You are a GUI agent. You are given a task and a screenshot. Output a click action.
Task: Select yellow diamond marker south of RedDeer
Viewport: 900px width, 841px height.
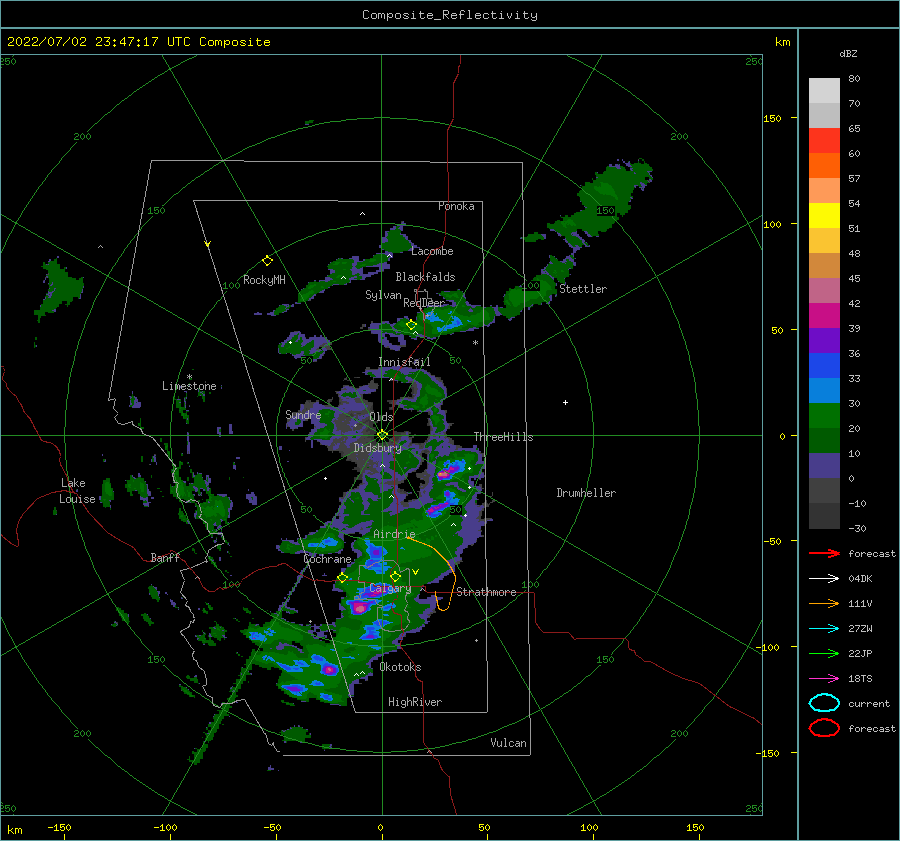(411, 325)
